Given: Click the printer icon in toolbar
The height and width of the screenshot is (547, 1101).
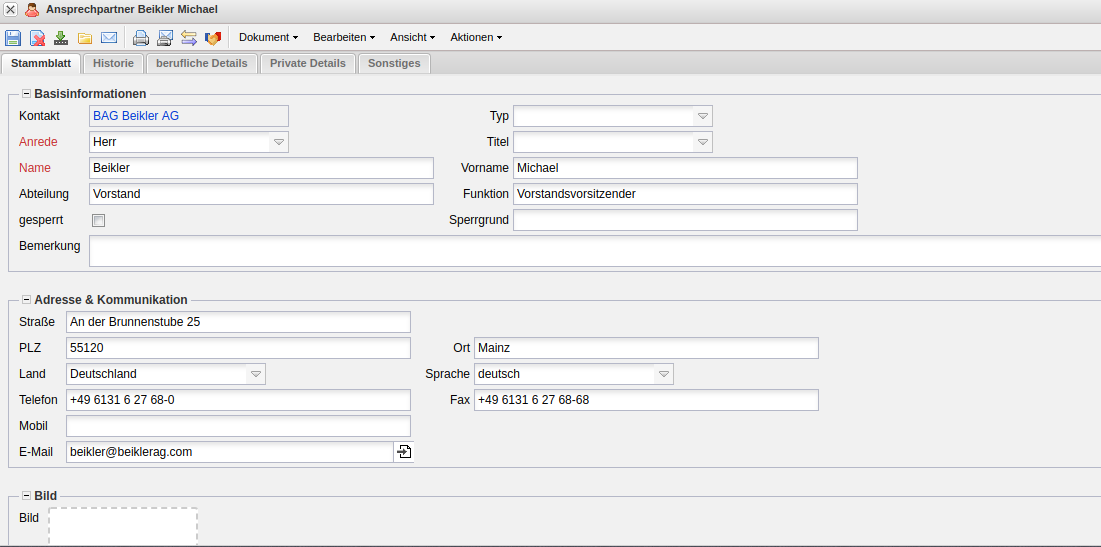Looking at the screenshot, I should tap(141, 38).
